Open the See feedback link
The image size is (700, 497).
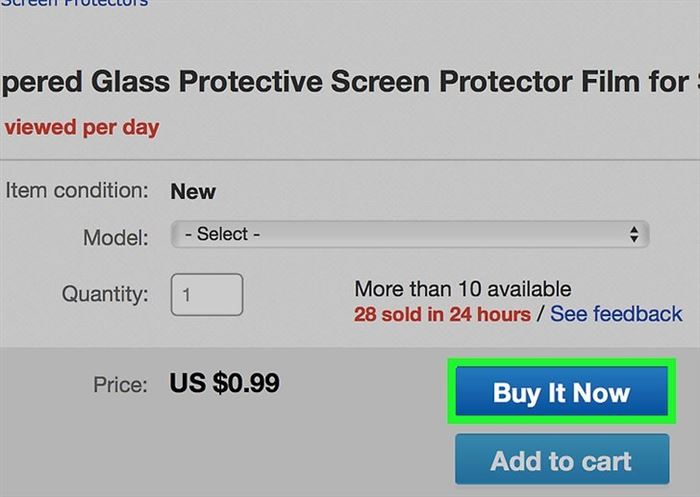[x=616, y=314]
